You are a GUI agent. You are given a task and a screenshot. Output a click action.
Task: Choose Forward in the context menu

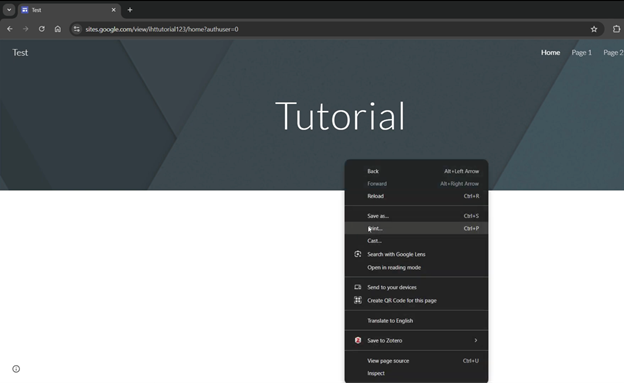click(x=416, y=184)
